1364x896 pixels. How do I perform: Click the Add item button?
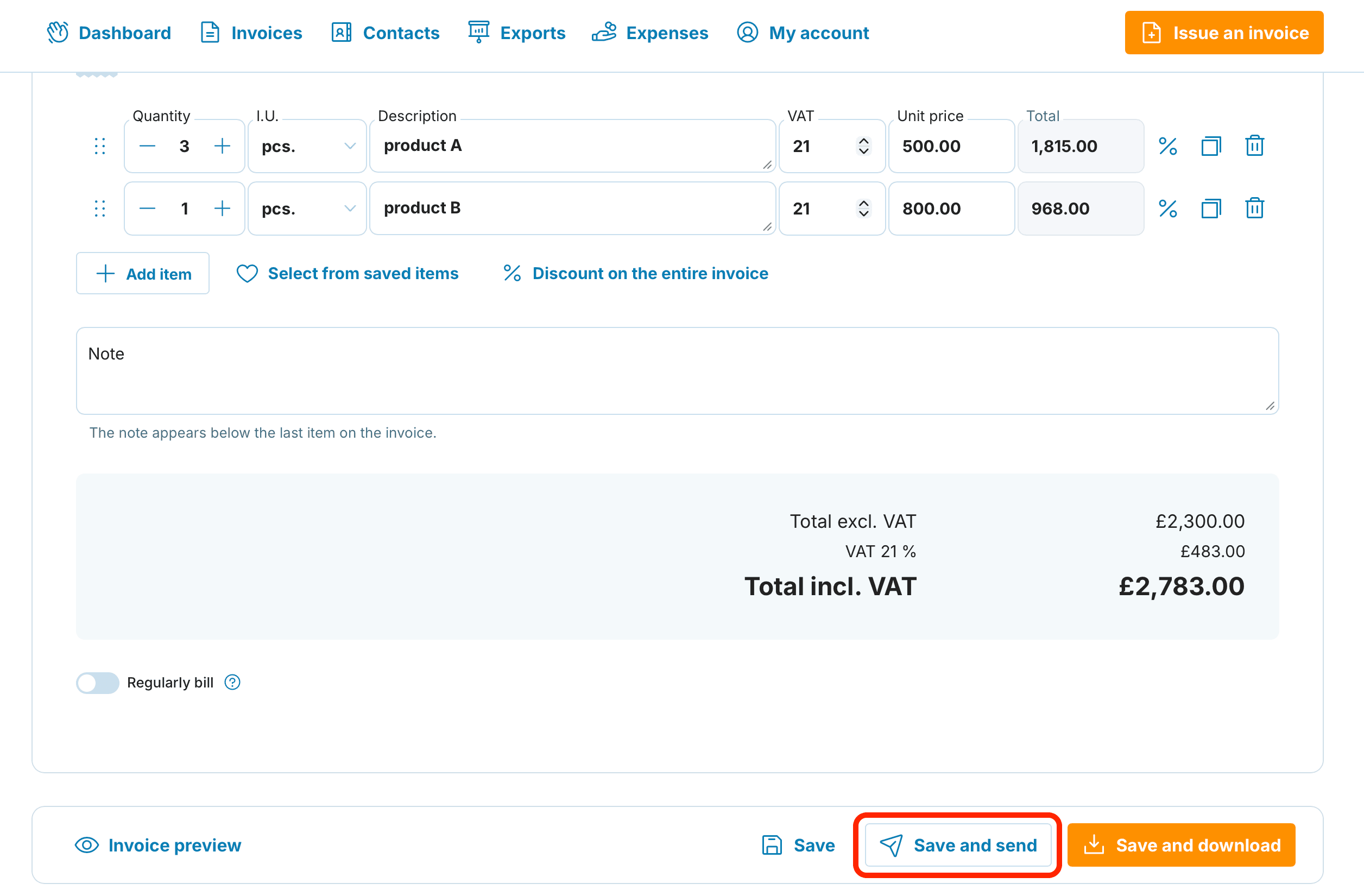coord(143,274)
